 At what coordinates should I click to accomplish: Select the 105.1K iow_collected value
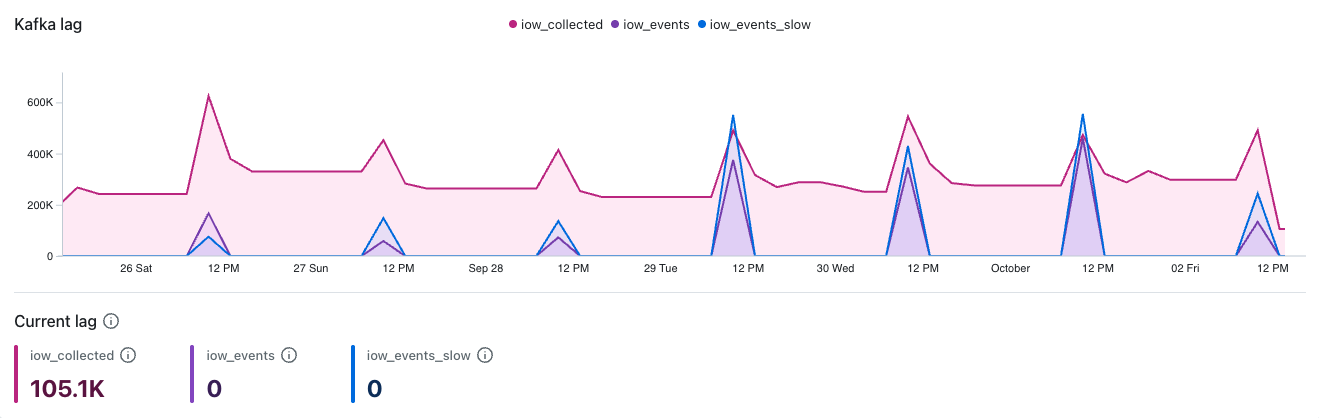point(68,388)
